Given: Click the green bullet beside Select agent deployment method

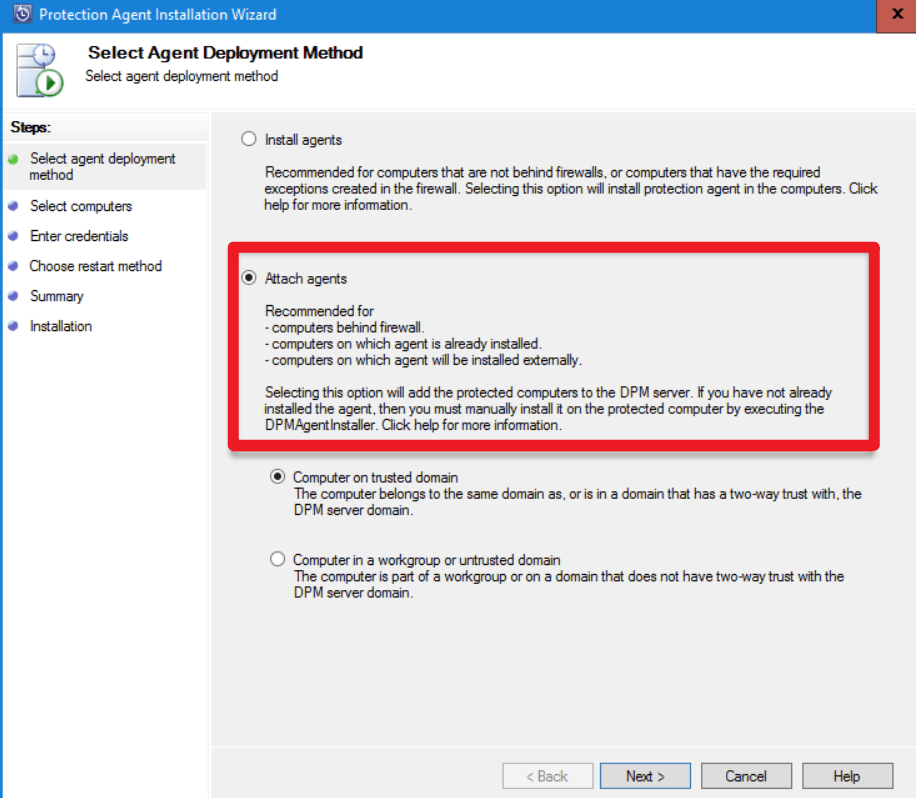Looking at the screenshot, I should [x=13, y=159].
